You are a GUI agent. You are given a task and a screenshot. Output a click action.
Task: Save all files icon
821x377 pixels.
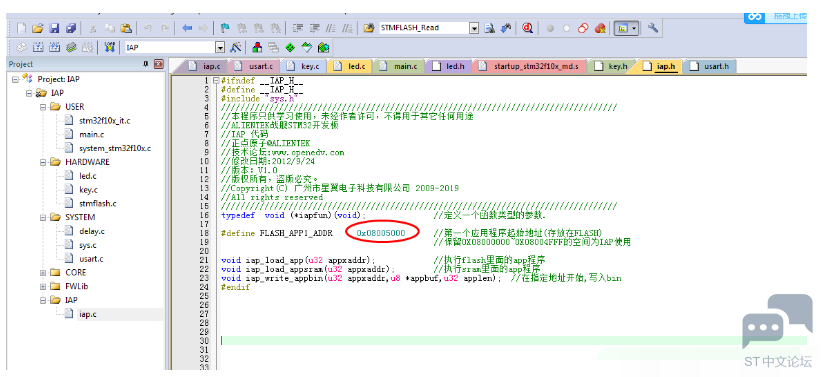(x=71, y=28)
